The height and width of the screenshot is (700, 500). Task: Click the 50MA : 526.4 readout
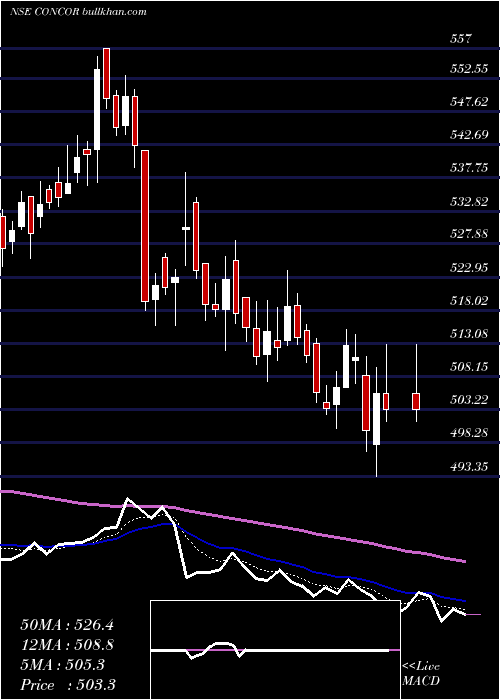click(x=67, y=625)
